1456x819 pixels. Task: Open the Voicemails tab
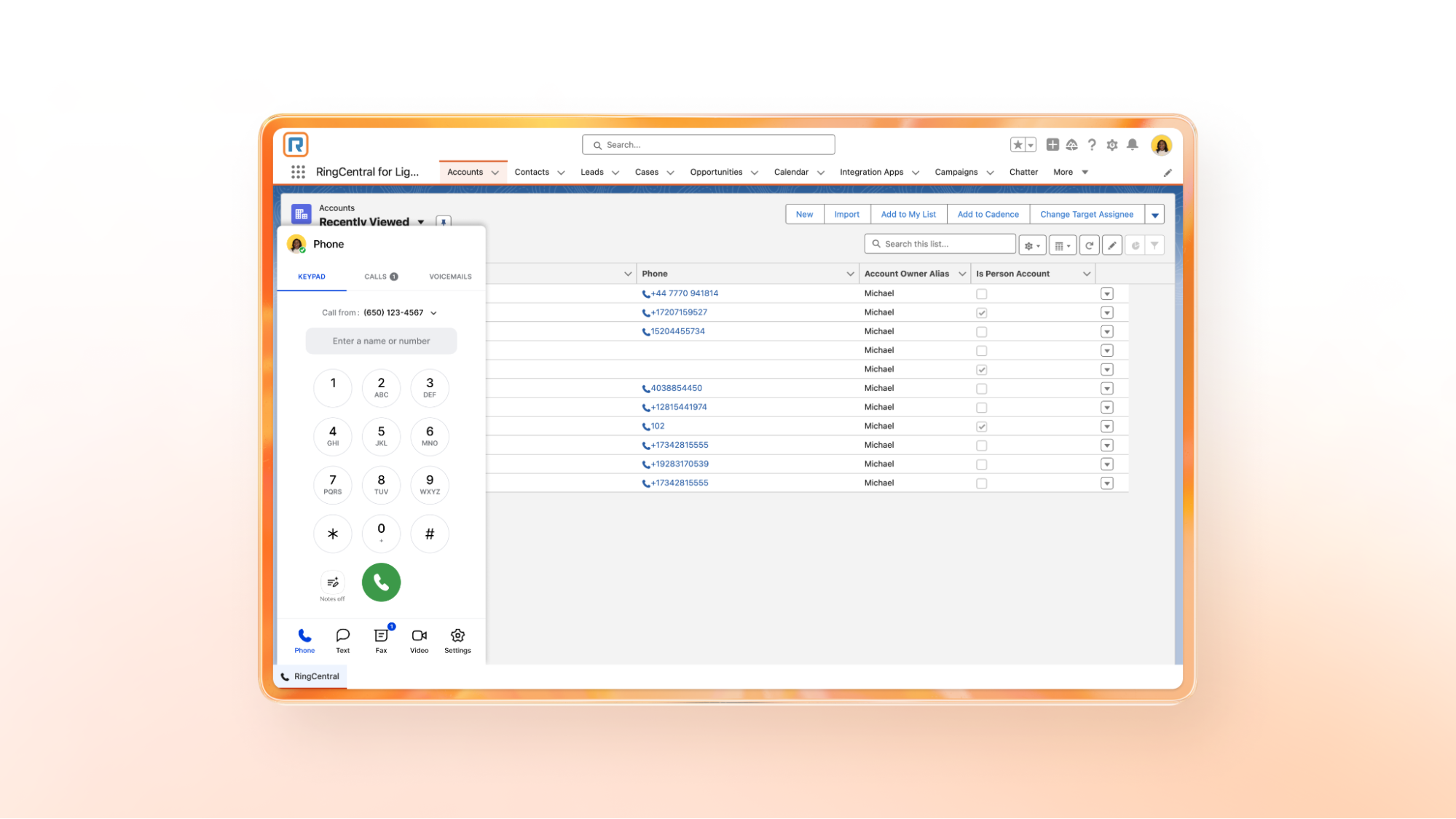450,277
